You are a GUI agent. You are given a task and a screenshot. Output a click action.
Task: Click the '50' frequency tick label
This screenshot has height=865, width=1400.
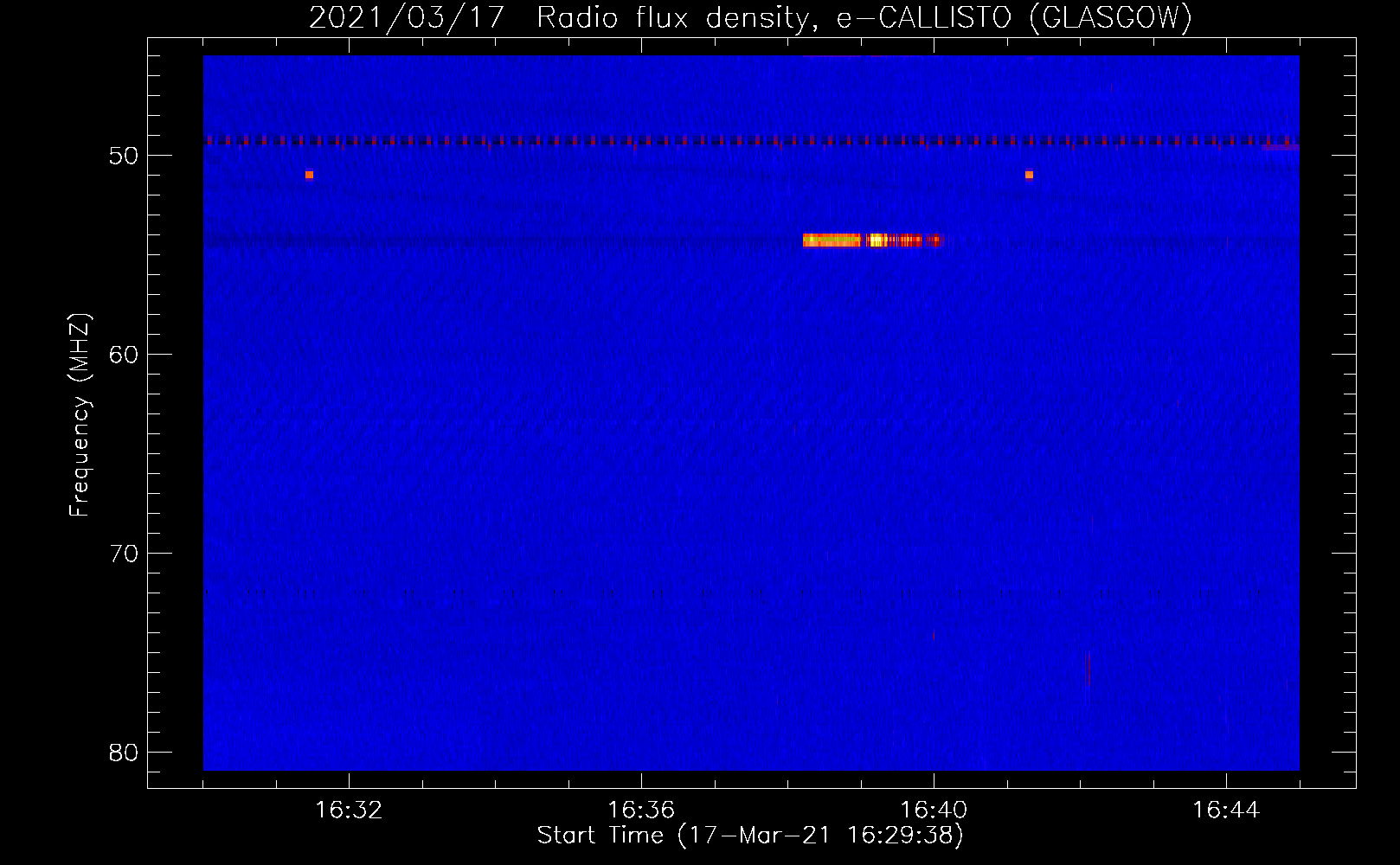coord(124,156)
